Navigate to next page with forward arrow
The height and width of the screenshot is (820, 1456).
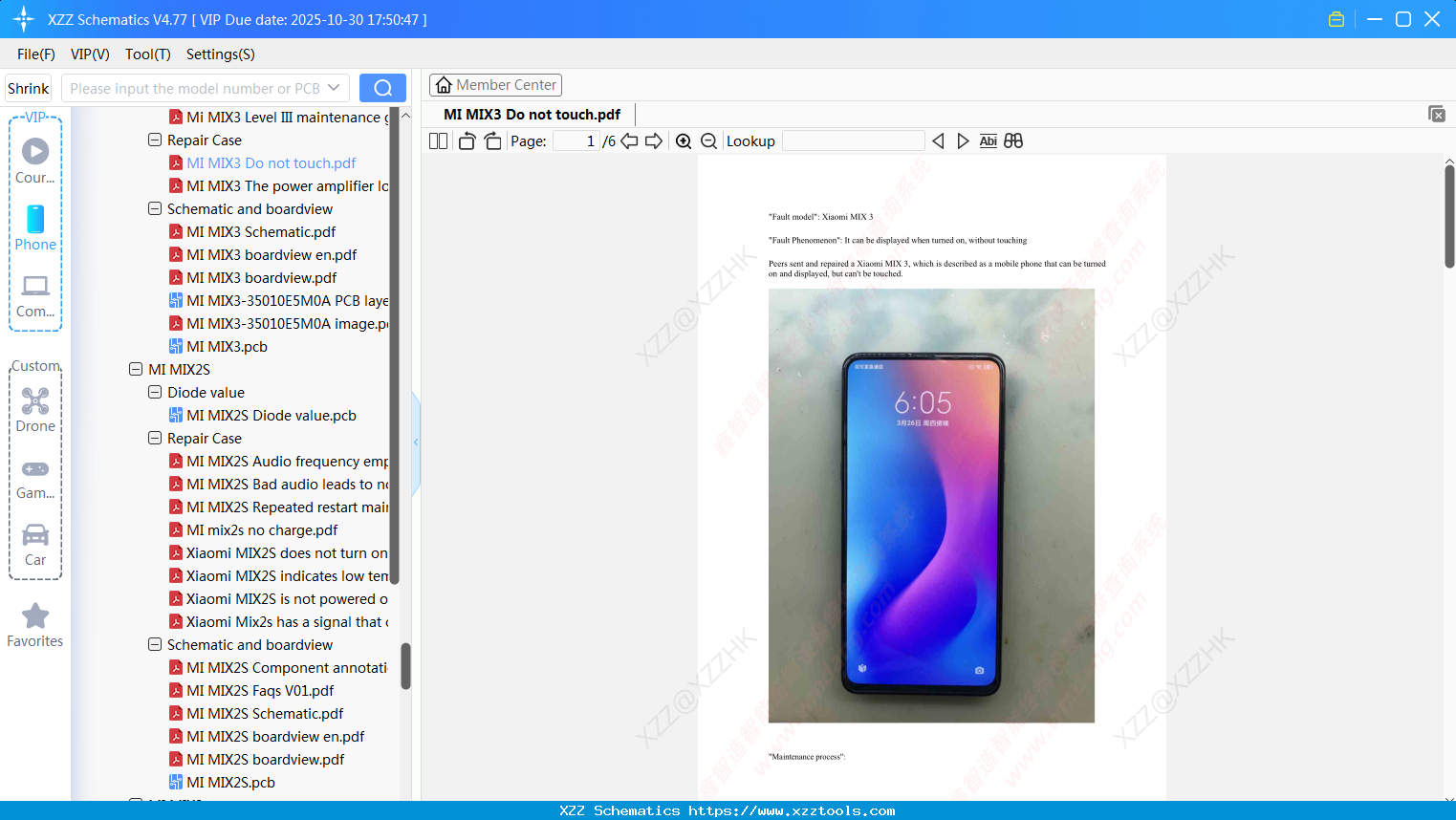coord(655,140)
